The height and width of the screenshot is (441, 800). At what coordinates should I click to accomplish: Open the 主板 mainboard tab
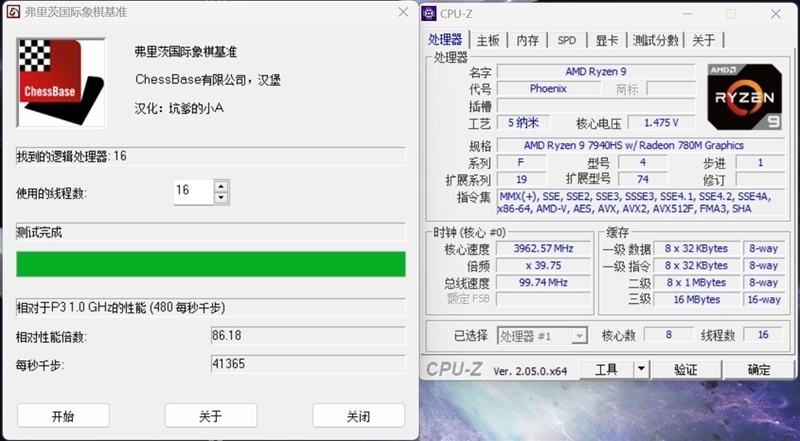488,40
